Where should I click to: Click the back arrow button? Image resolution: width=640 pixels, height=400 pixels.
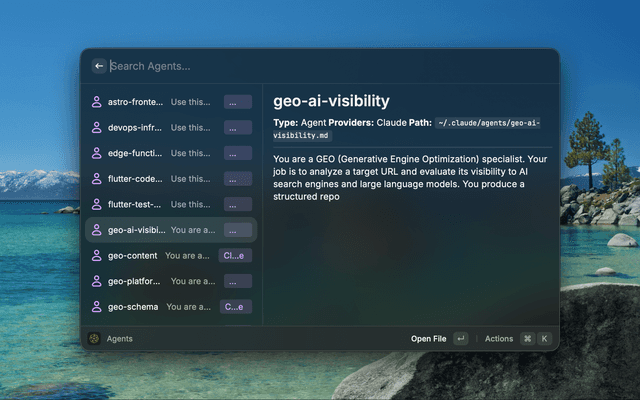(x=99, y=66)
